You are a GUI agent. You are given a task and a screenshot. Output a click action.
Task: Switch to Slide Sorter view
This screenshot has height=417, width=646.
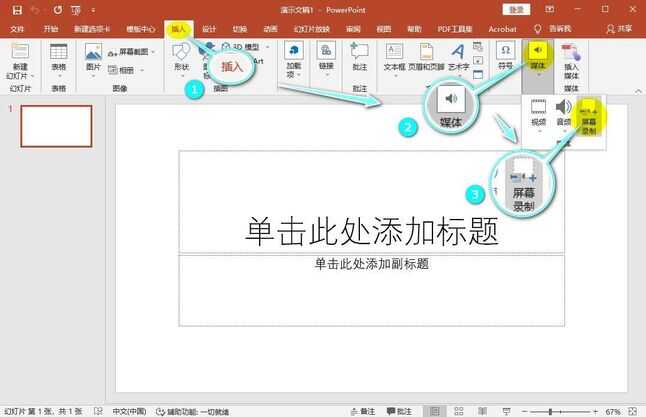457,411
